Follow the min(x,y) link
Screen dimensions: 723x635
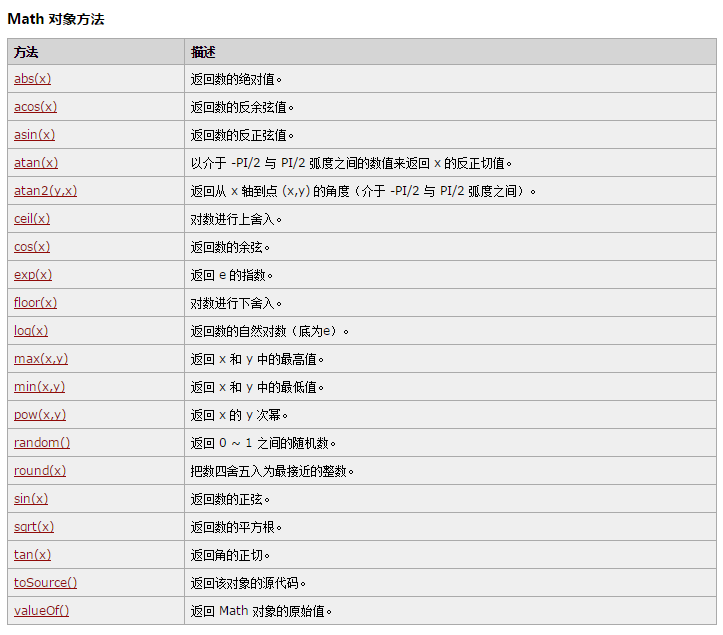point(40,387)
